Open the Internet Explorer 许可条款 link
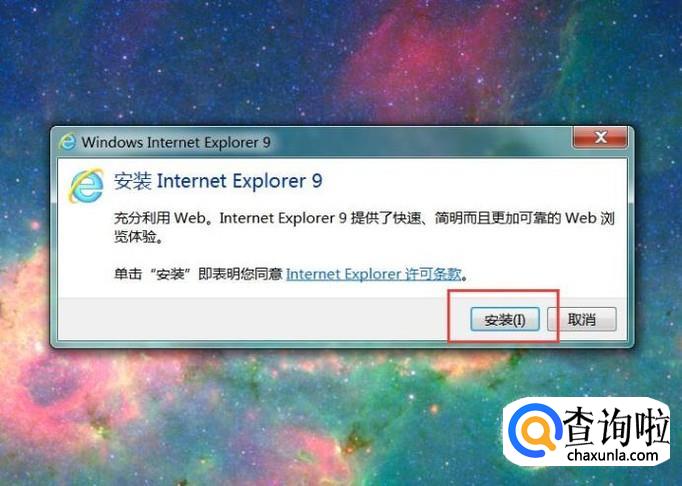The height and width of the screenshot is (486, 682). [x=374, y=274]
